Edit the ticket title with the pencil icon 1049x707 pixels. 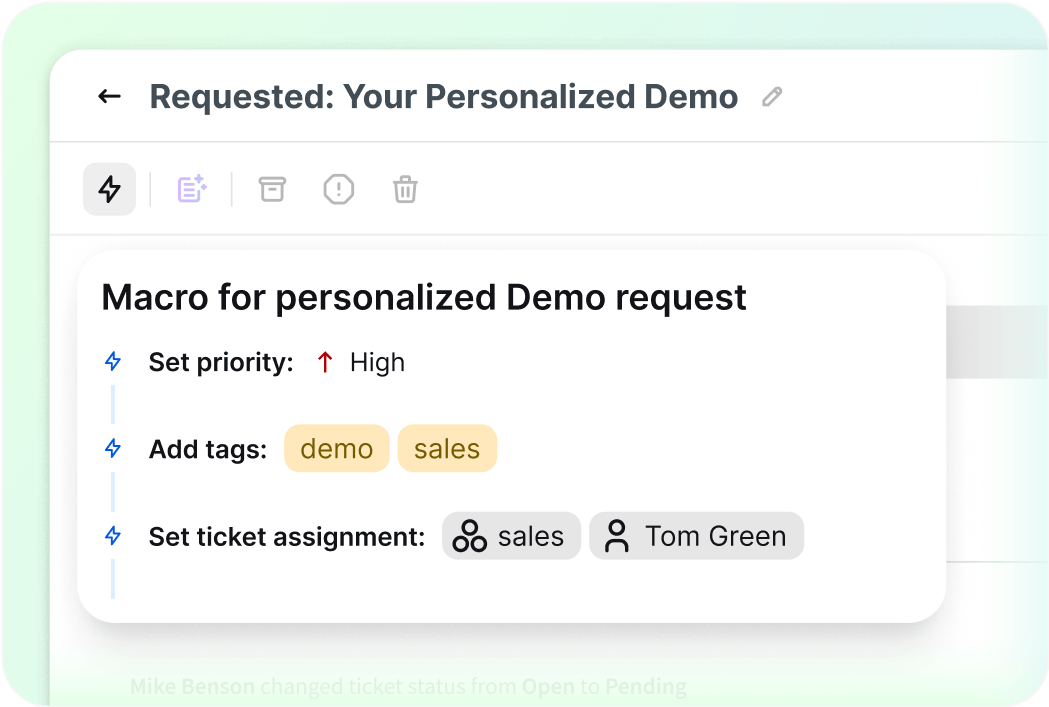click(x=770, y=96)
